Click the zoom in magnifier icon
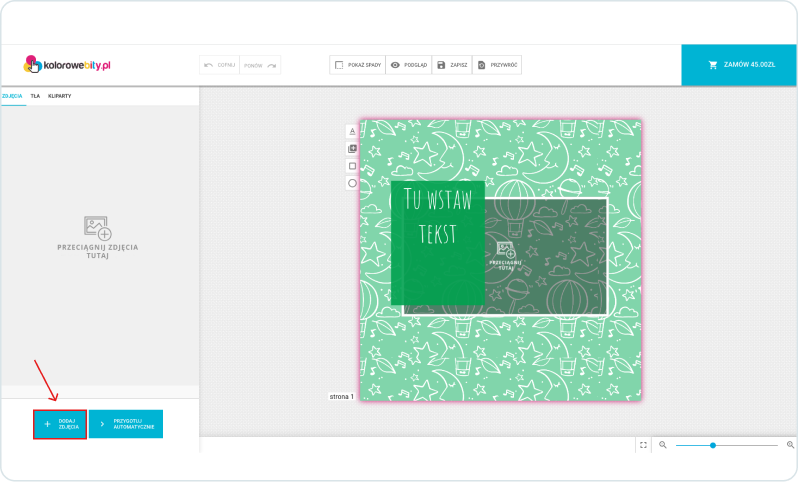Screen dimensions: 798x482 pyautogui.click(x=790, y=445)
